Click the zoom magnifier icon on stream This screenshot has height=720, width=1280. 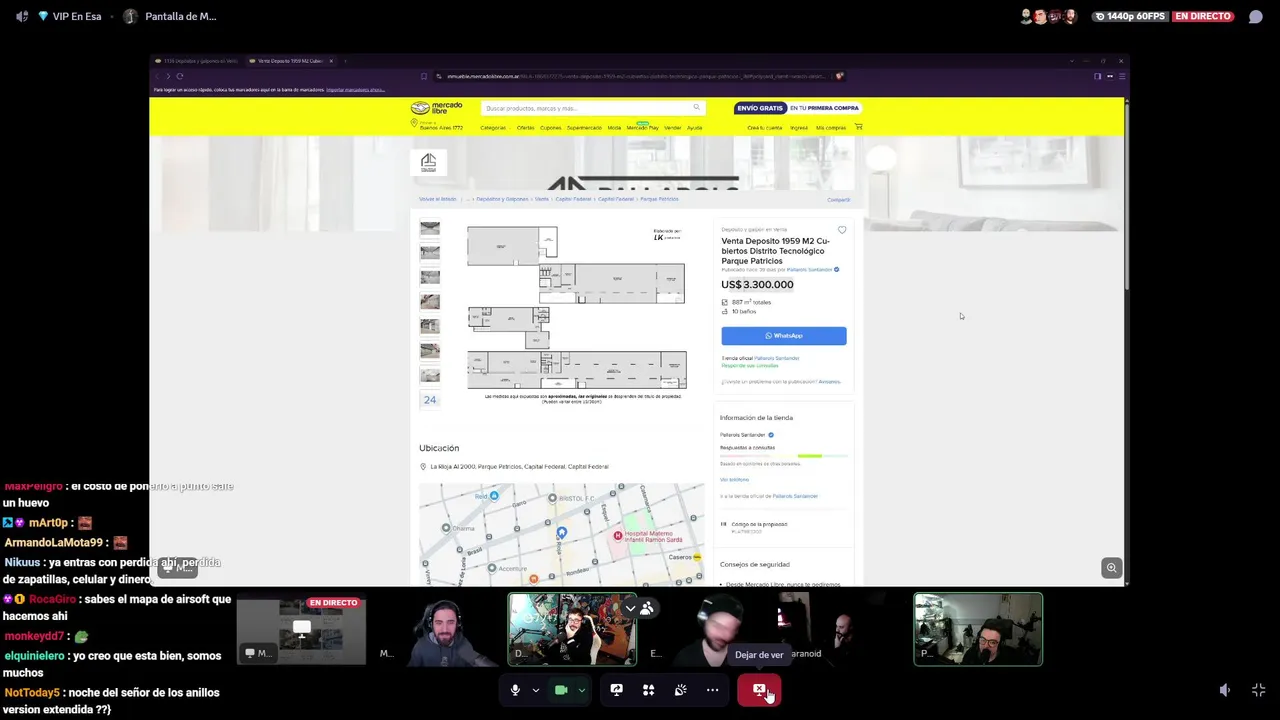(1111, 568)
